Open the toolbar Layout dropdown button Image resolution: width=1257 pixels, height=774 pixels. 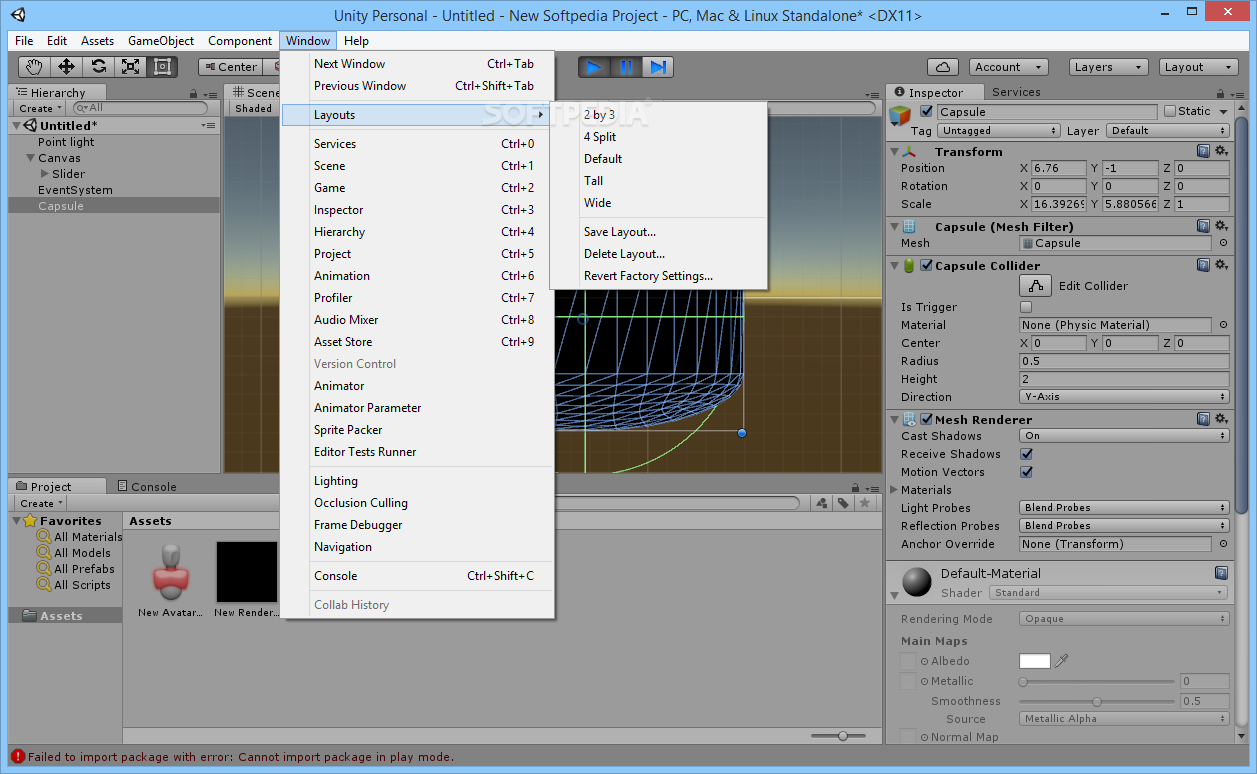click(1199, 67)
